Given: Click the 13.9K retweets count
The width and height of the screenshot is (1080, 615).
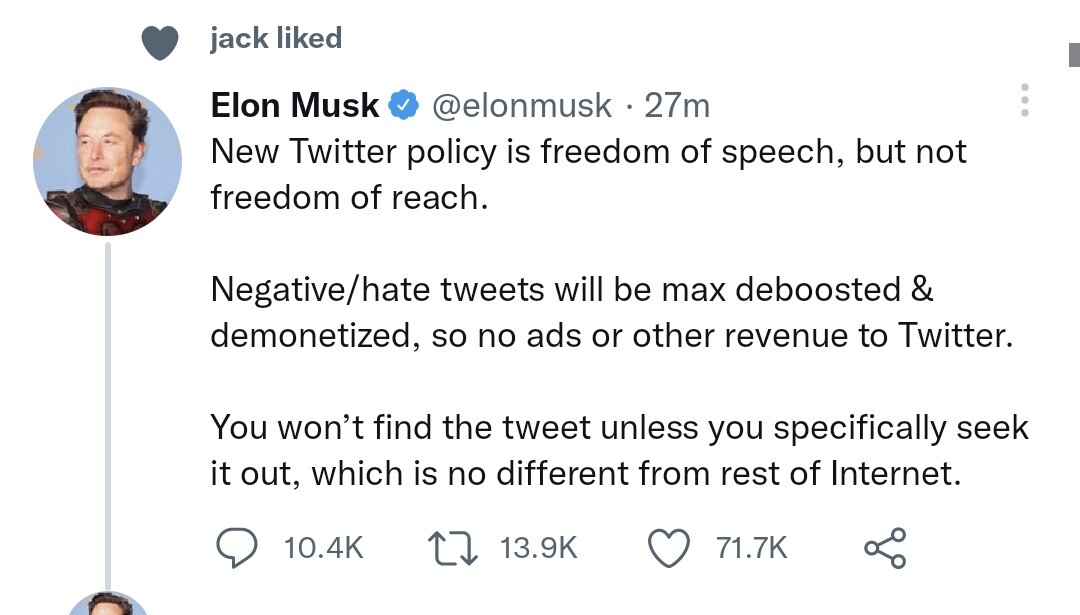Looking at the screenshot, I should (538, 548).
